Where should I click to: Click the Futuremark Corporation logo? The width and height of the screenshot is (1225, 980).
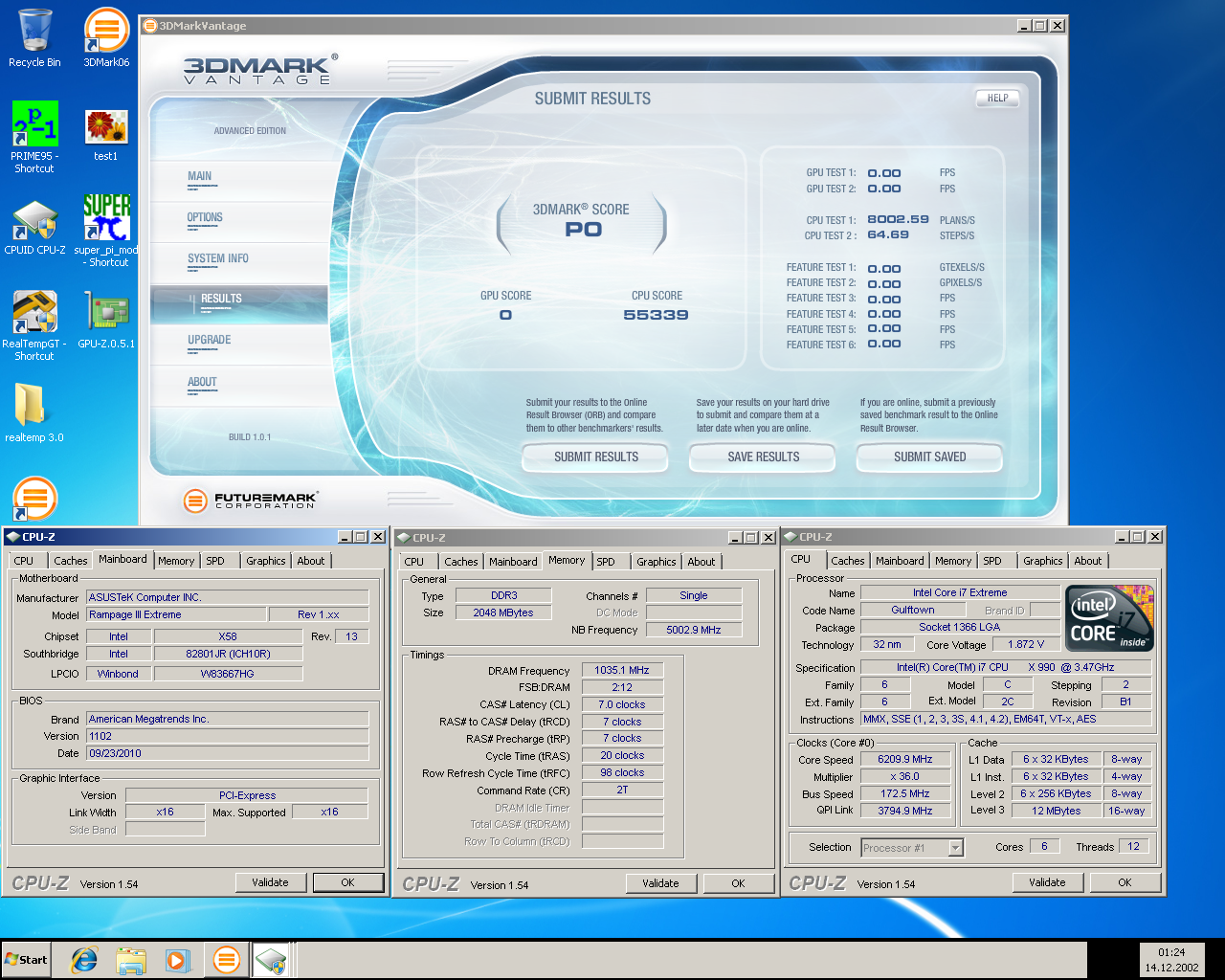click(251, 500)
